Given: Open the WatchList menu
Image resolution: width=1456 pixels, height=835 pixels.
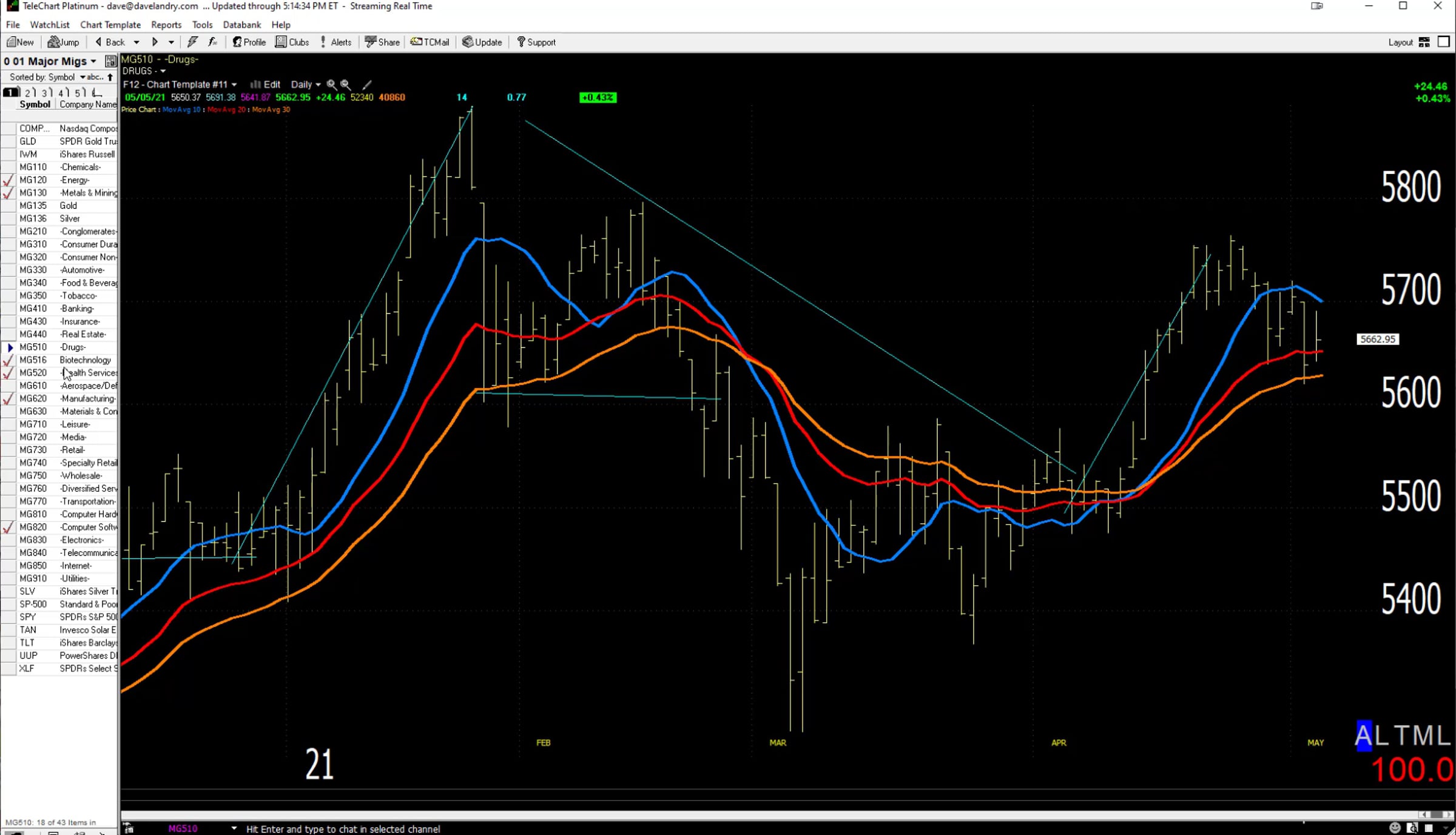Looking at the screenshot, I should 50,24.
